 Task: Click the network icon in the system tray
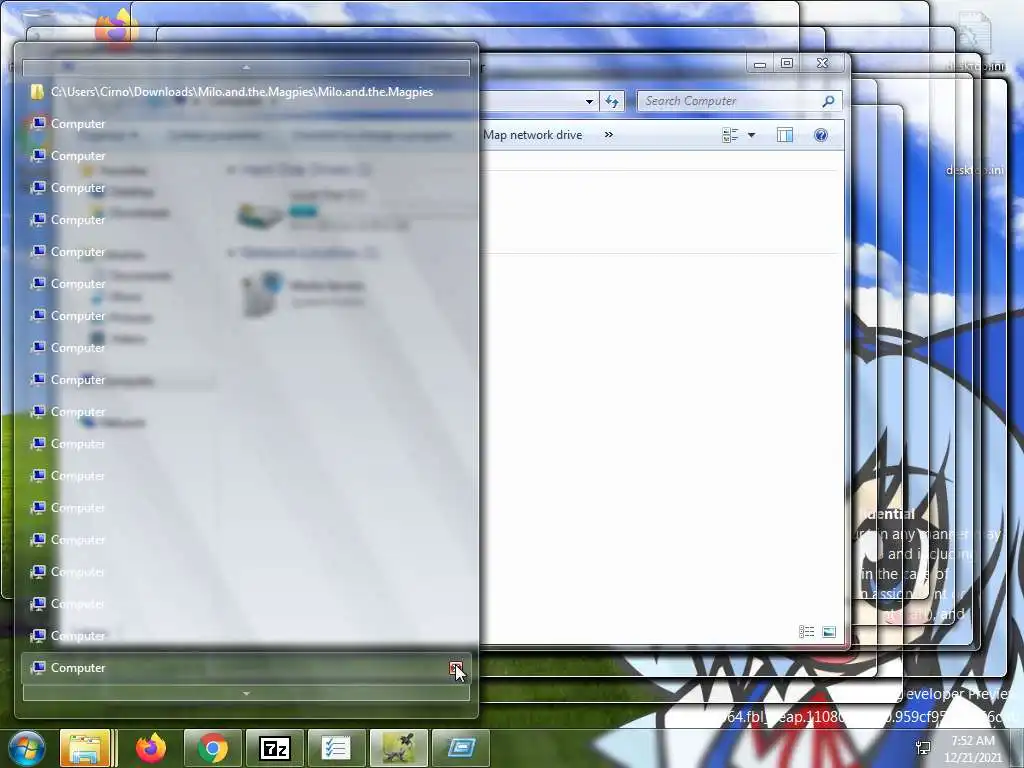[923, 748]
